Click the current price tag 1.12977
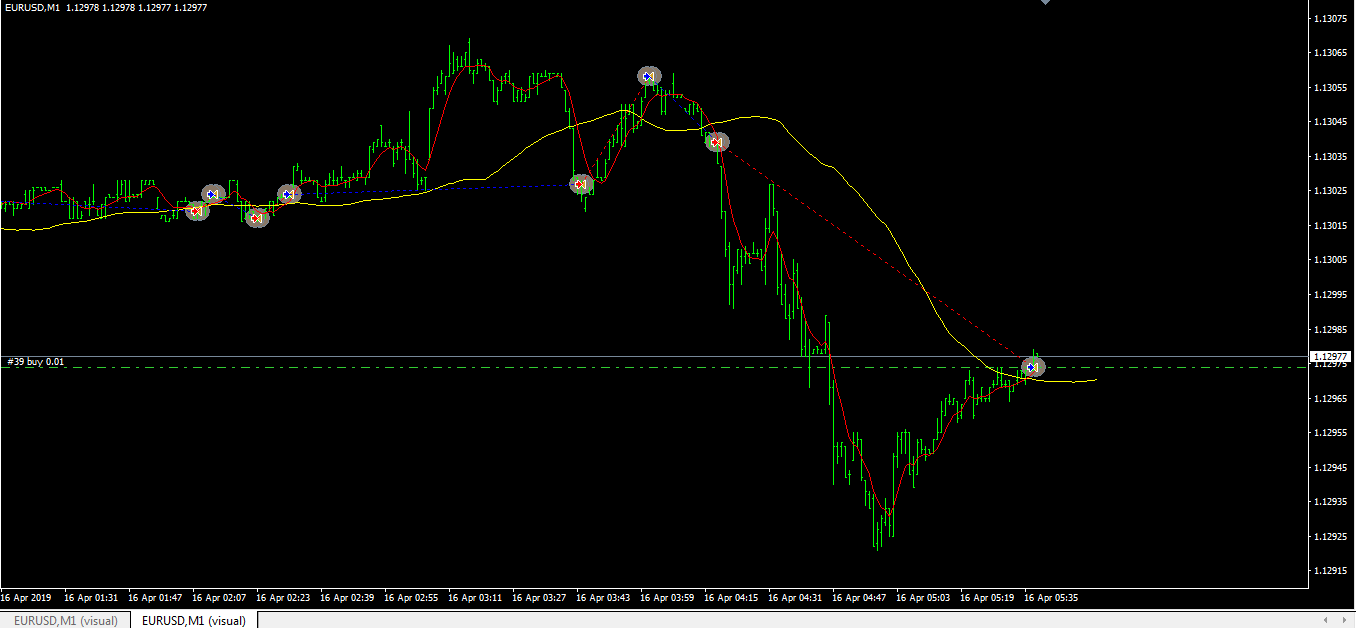 1330,356
